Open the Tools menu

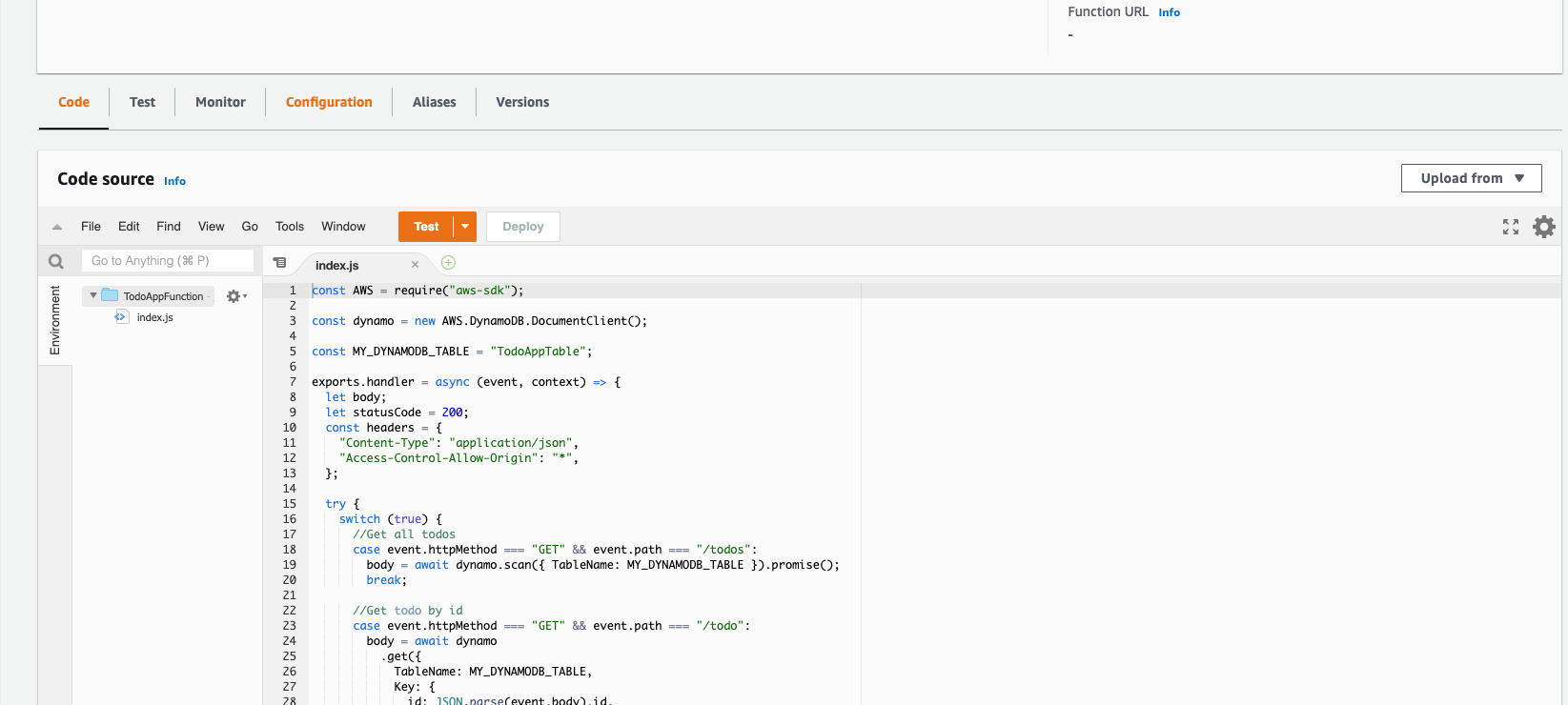point(290,227)
